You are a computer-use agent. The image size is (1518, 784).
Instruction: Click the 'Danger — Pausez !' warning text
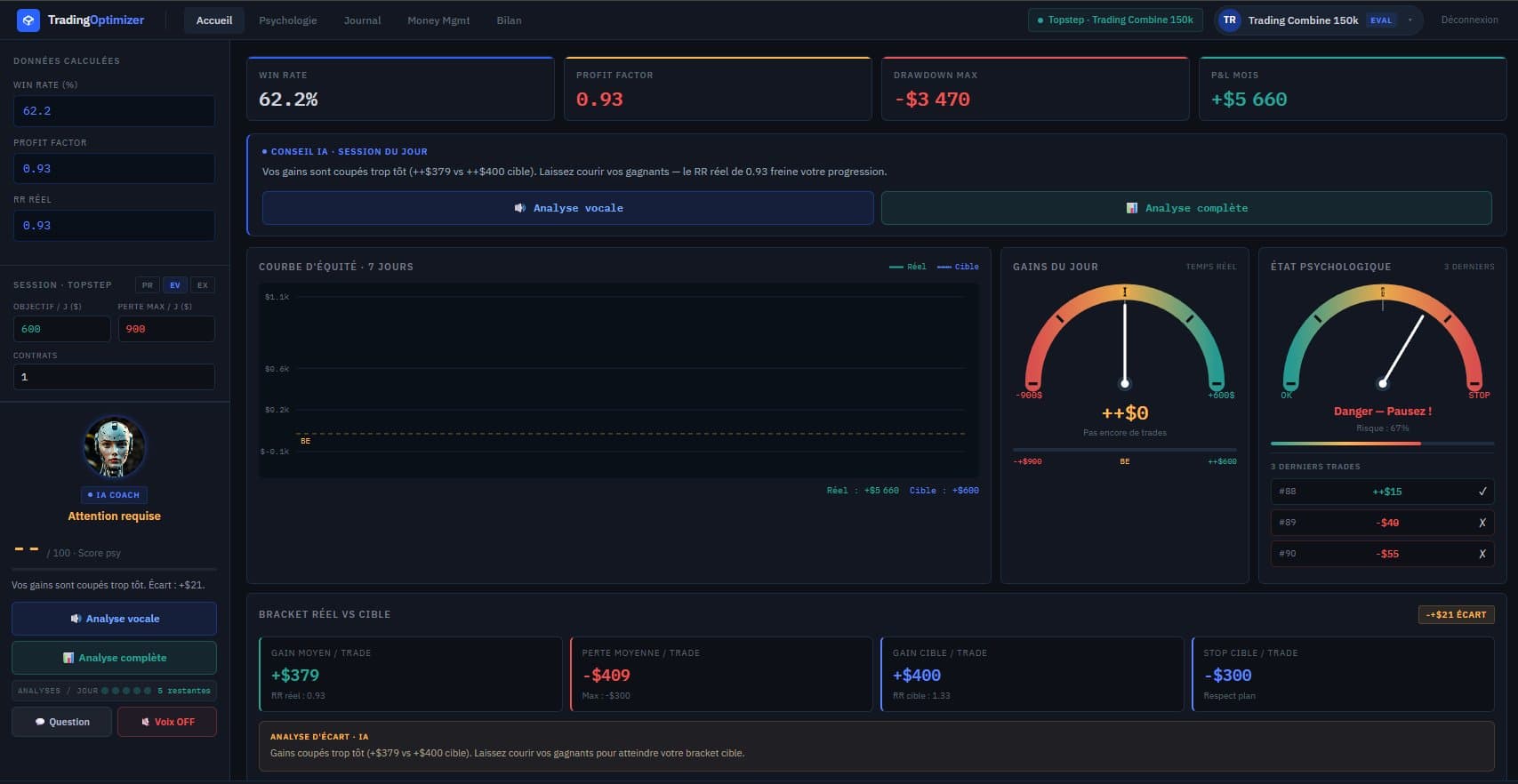pyautogui.click(x=1383, y=412)
